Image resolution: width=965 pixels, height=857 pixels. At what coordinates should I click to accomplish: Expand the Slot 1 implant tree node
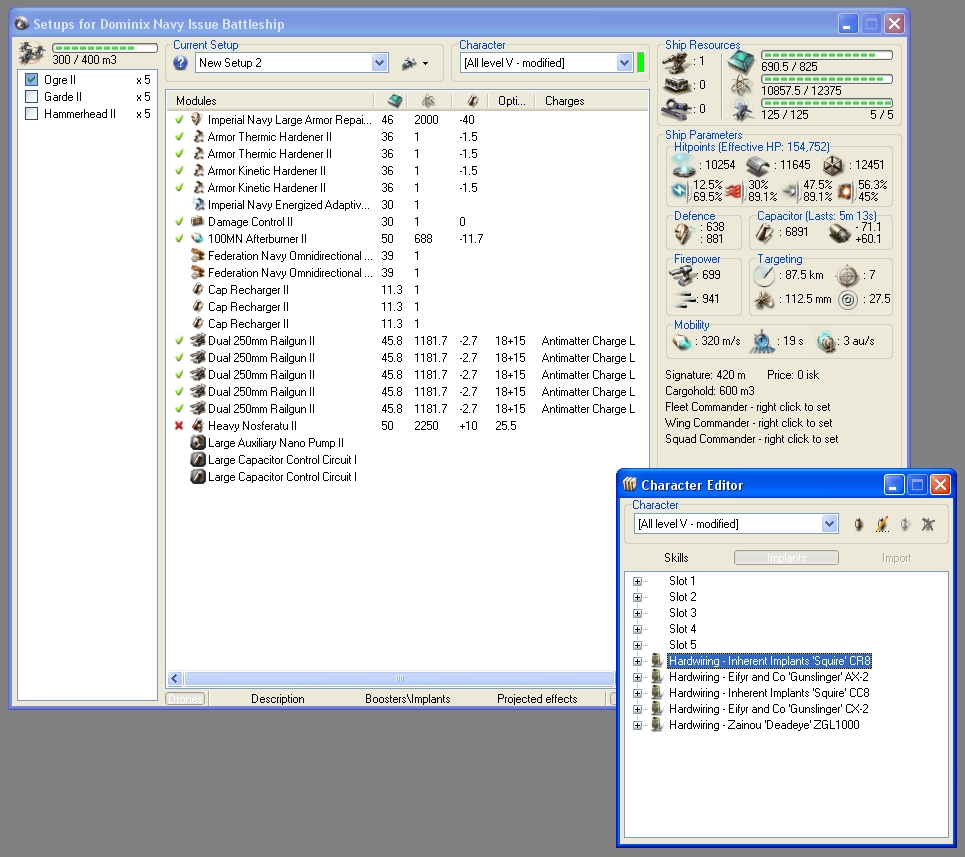[636, 581]
